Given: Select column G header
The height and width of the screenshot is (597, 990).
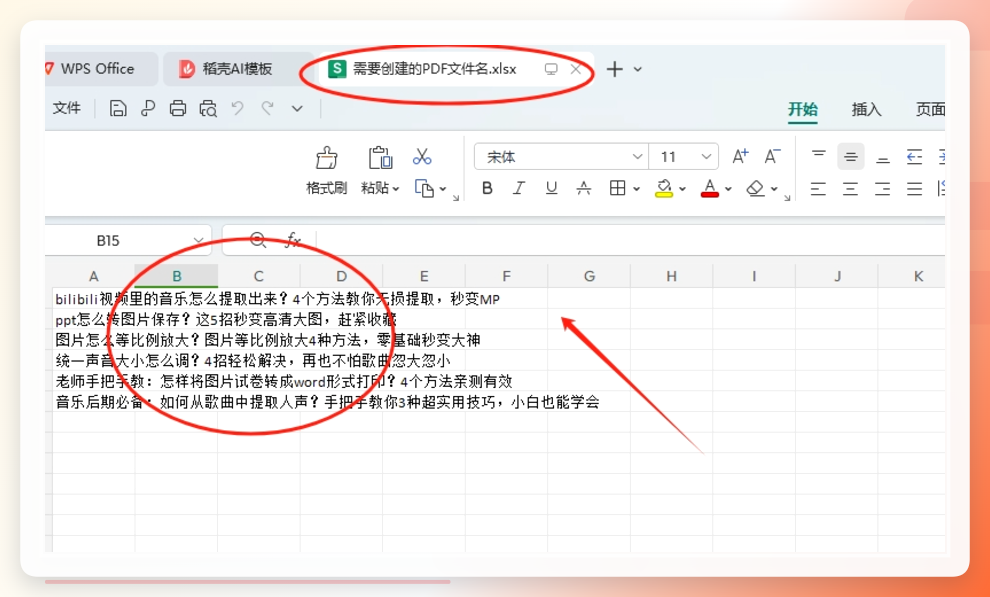Looking at the screenshot, I should [x=589, y=276].
